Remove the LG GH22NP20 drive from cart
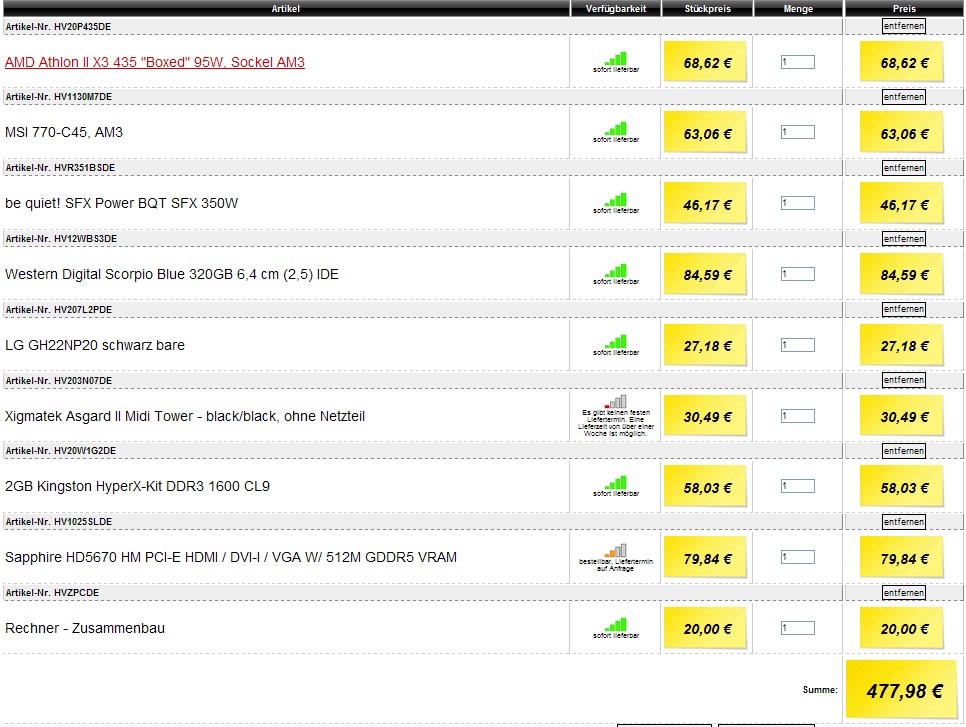Viewport: 966px width, 727px height. 904,309
